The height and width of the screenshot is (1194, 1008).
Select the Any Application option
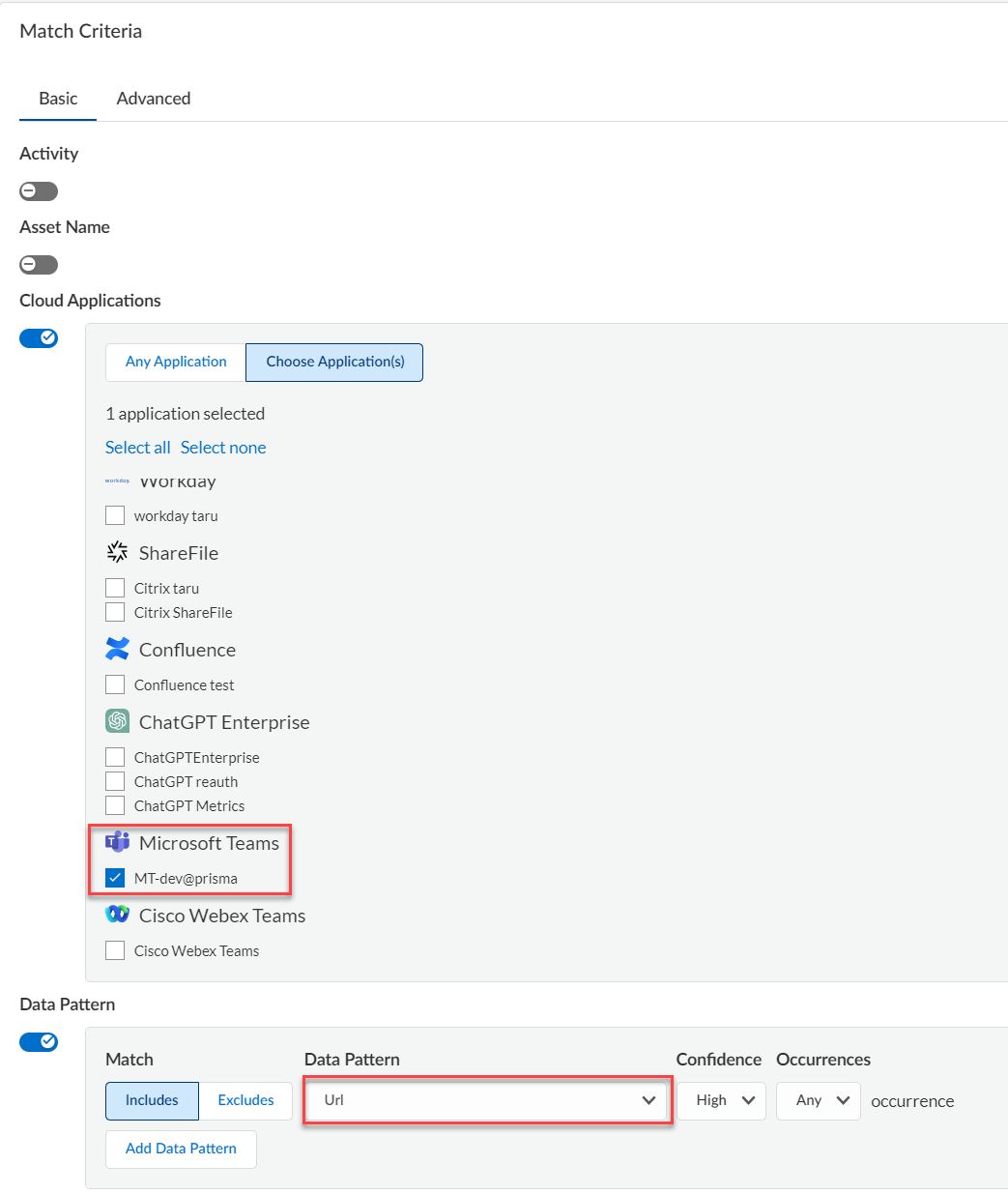(176, 362)
